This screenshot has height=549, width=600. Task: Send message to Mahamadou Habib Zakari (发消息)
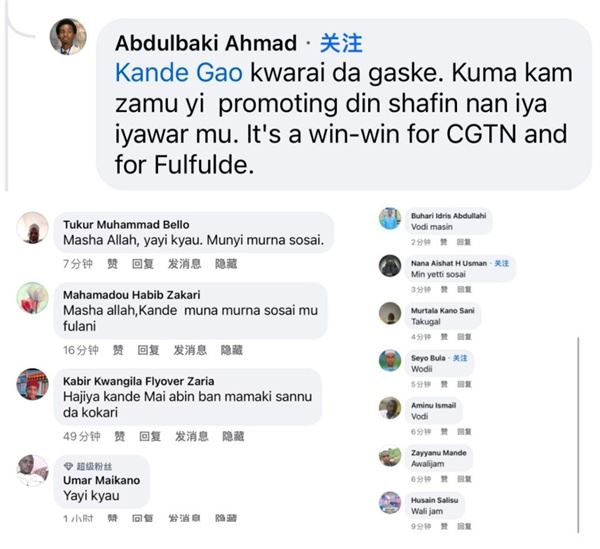point(190,350)
